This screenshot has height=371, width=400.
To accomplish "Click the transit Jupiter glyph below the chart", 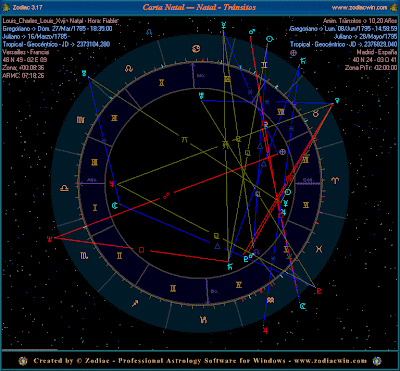I will click(x=265, y=331).
